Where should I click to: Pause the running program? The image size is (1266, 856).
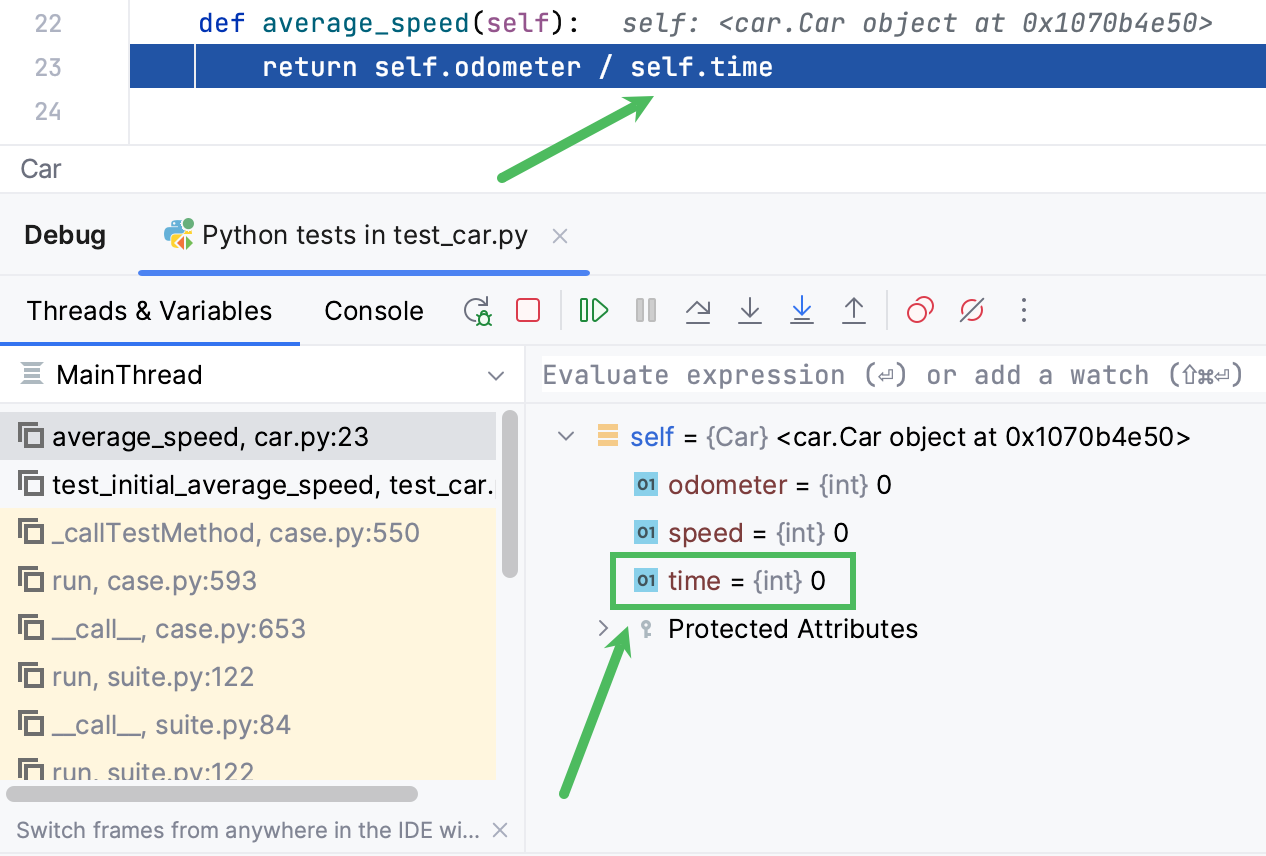[x=645, y=310]
